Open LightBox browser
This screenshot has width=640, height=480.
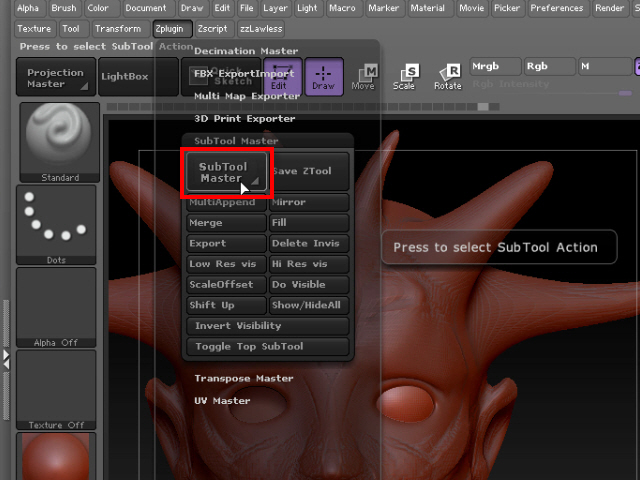click(138, 77)
